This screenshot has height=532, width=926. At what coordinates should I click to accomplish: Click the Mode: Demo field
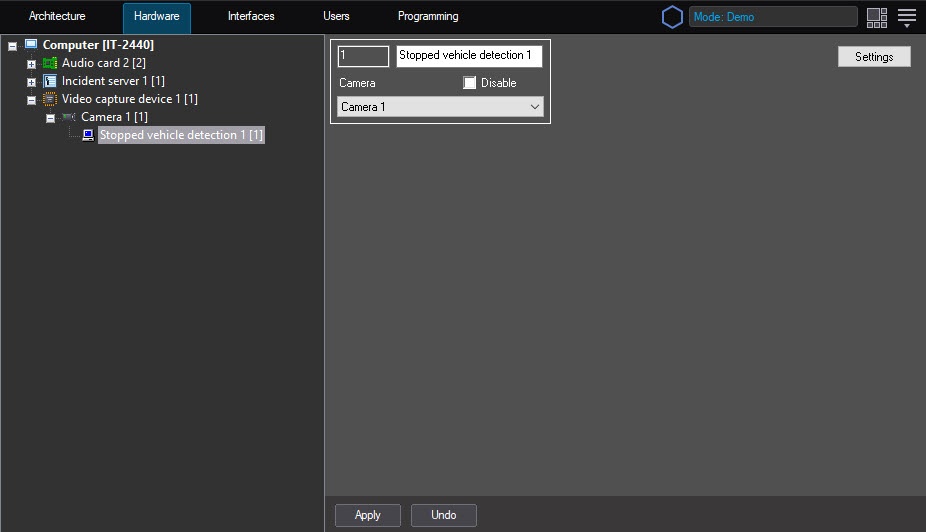pos(773,17)
